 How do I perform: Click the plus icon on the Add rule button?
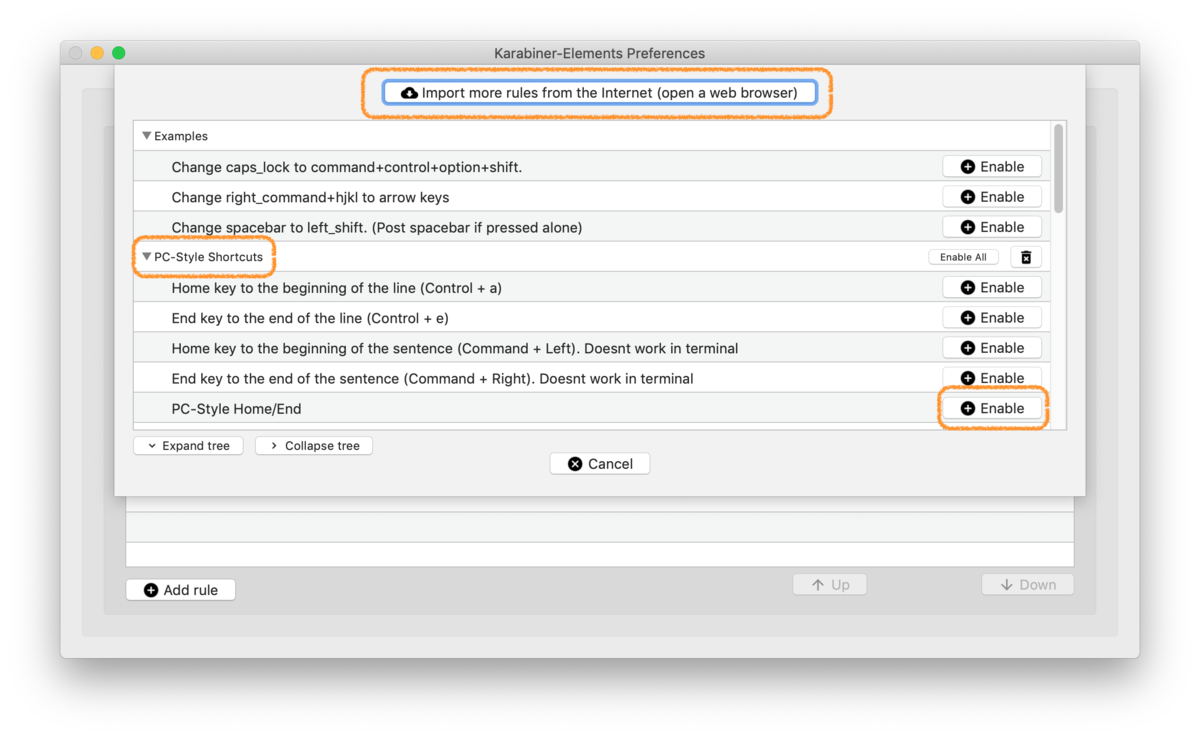click(151, 590)
